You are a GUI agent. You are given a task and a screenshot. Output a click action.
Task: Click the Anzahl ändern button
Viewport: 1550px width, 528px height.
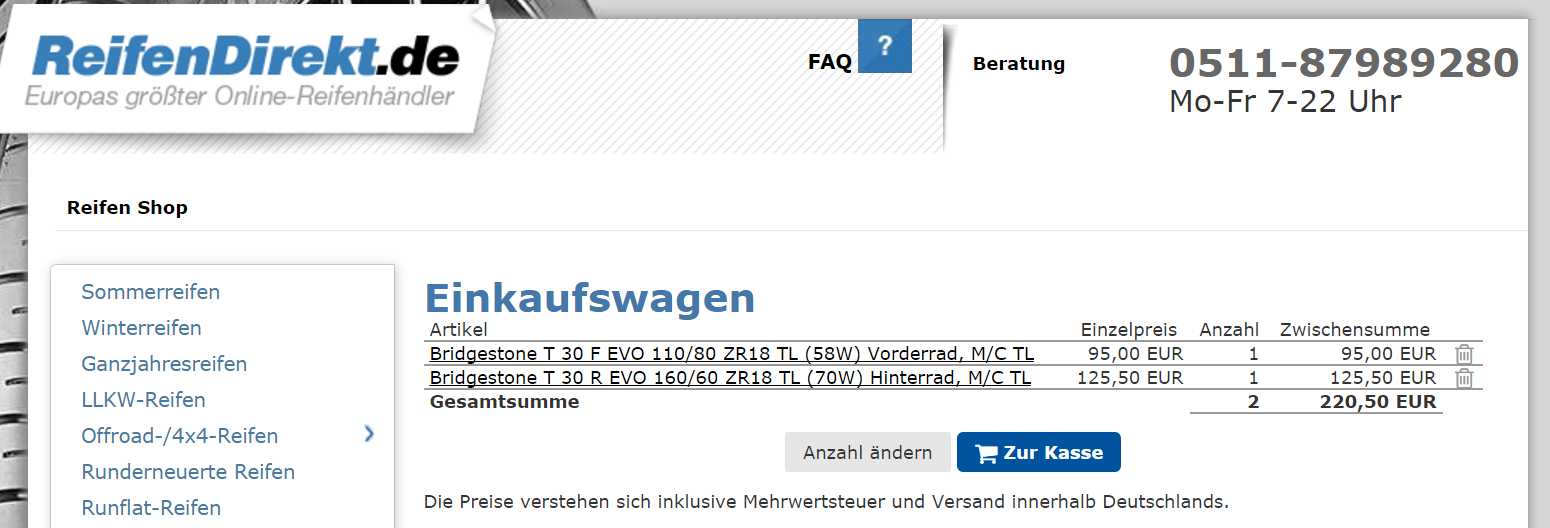pyautogui.click(x=868, y=452)
